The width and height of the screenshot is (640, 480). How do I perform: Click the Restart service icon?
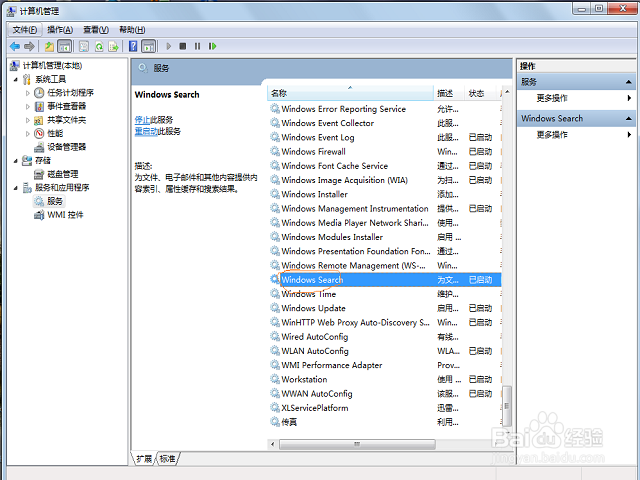click(x=212, y=47)
